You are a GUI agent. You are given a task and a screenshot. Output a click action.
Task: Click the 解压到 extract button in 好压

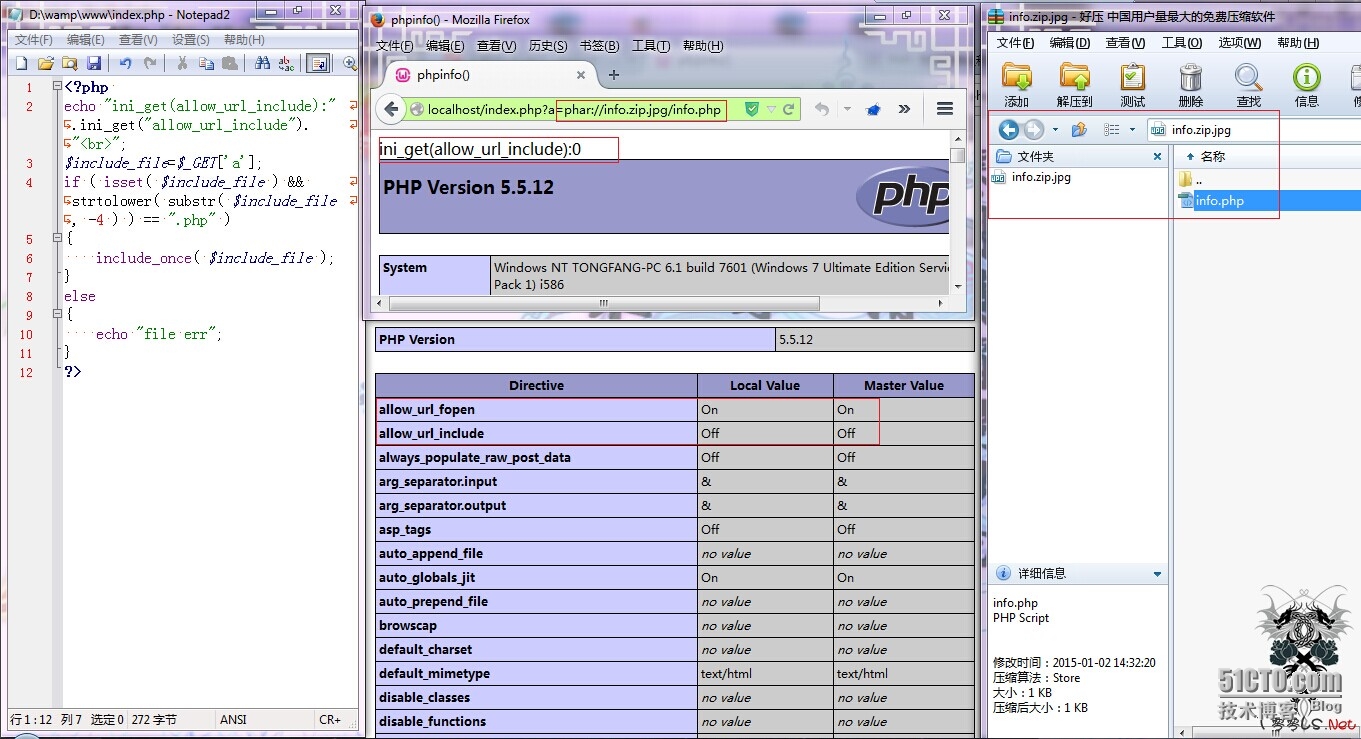pyautogui.click(x=1075, y=84)
